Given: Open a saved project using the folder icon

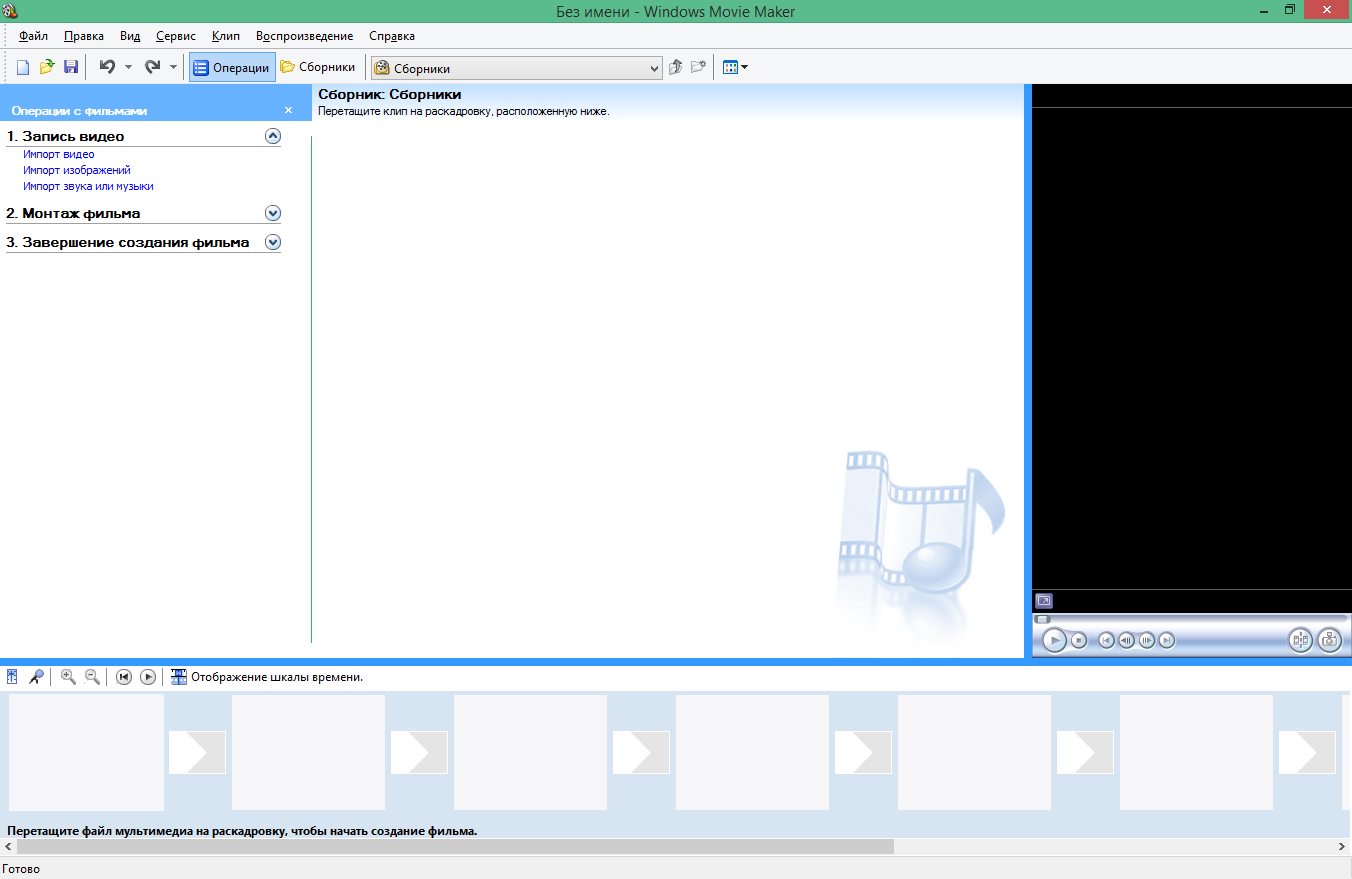Looking at the screenshot, I should pyautogui.click(x=46, y=66).
